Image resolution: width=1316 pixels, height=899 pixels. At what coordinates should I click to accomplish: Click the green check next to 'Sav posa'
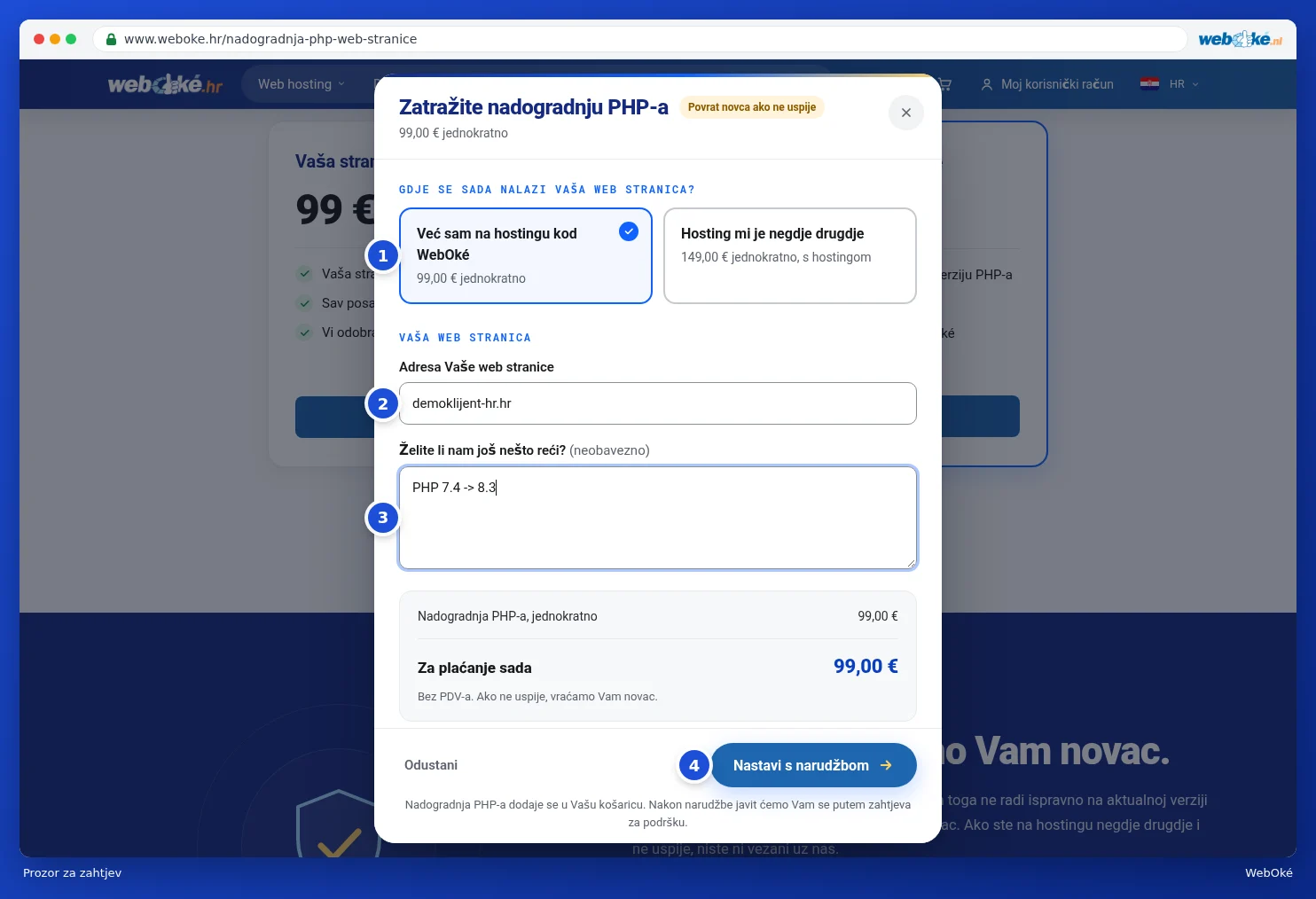pyautogui.click(x=304, y=303)
